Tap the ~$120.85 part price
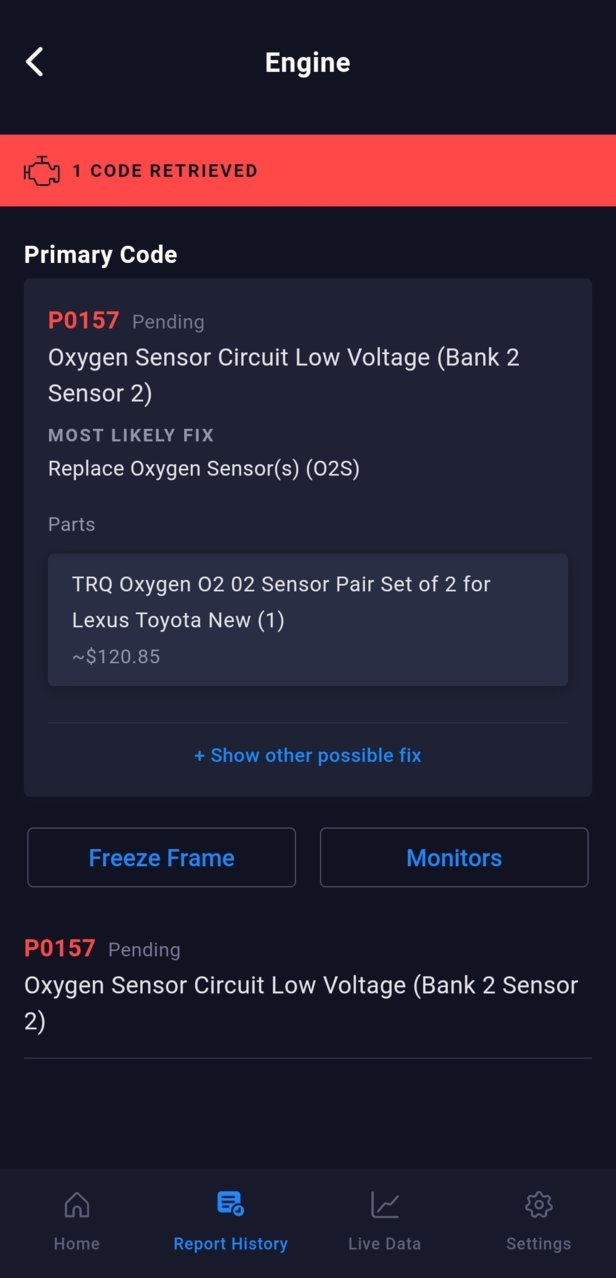The width and height of the screenshot is (616, 1278). pos(116,657)
